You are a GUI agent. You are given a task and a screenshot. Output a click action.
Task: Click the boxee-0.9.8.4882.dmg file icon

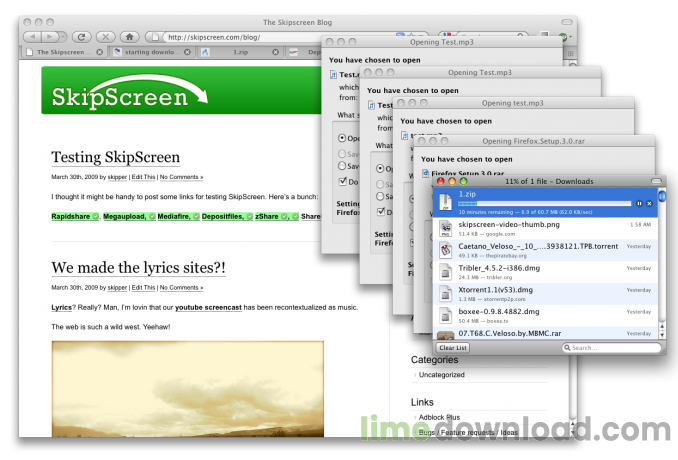(x=445, y=315)
